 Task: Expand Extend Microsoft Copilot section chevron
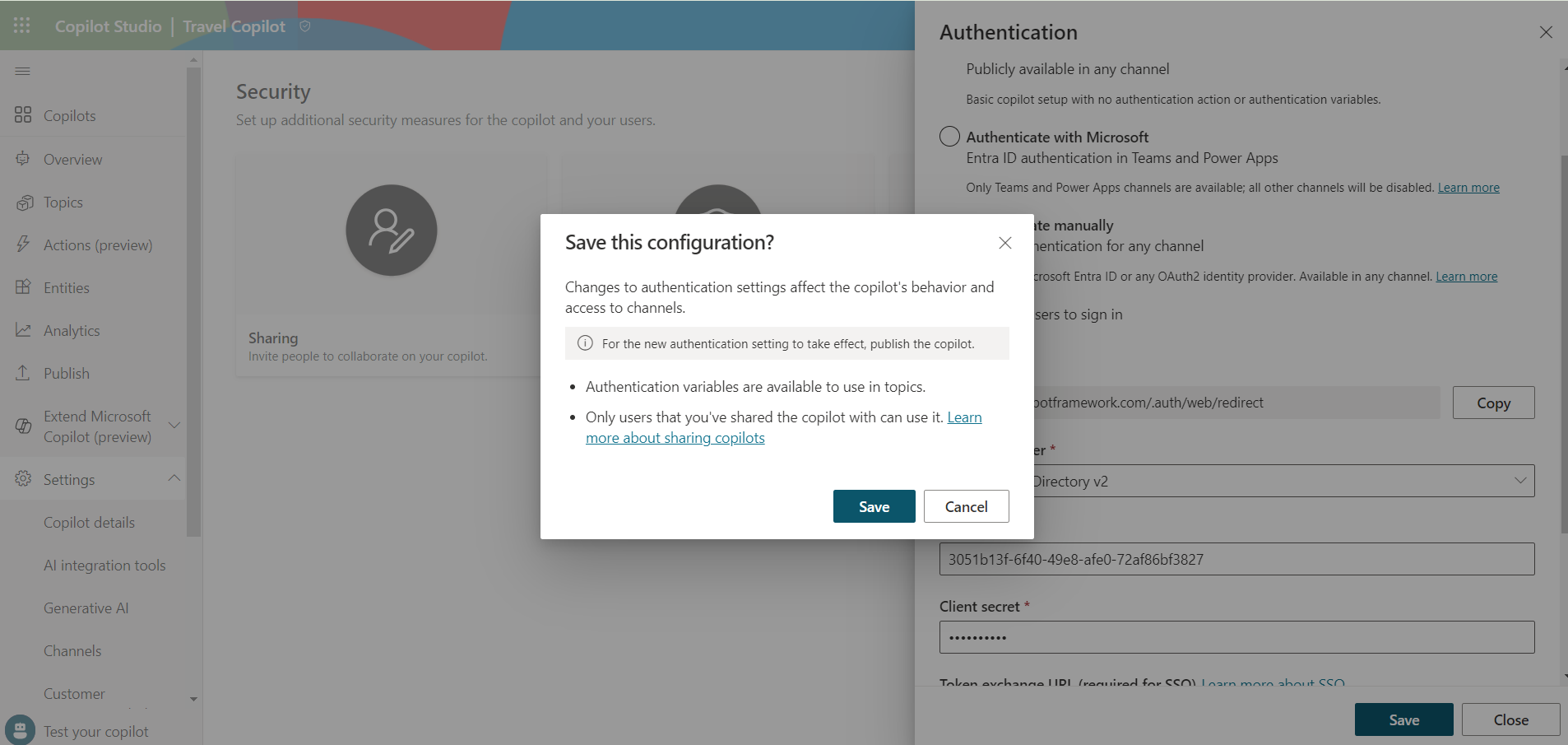click(x=174, y=426)
